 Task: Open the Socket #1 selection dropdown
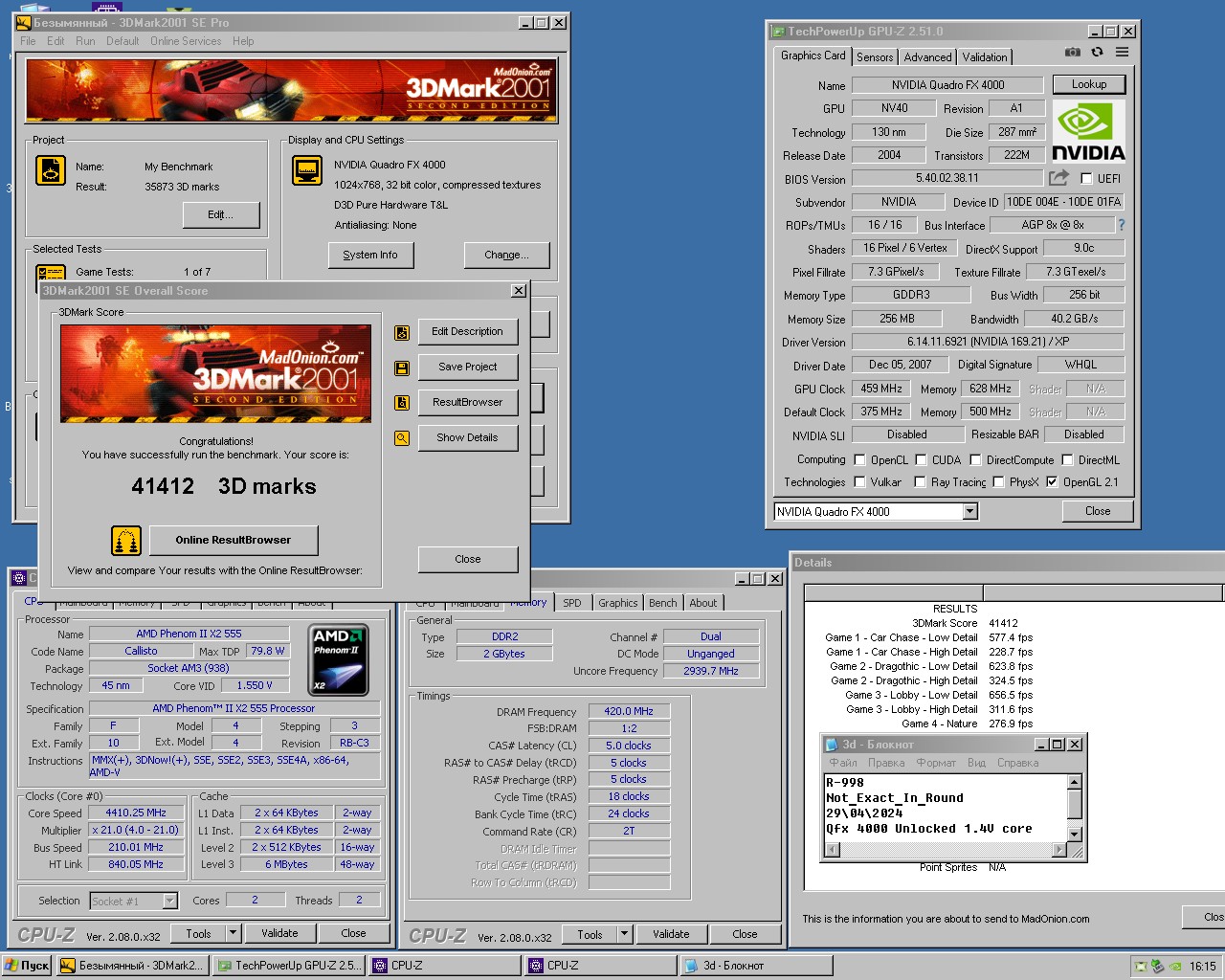click(x=169, y=901)
